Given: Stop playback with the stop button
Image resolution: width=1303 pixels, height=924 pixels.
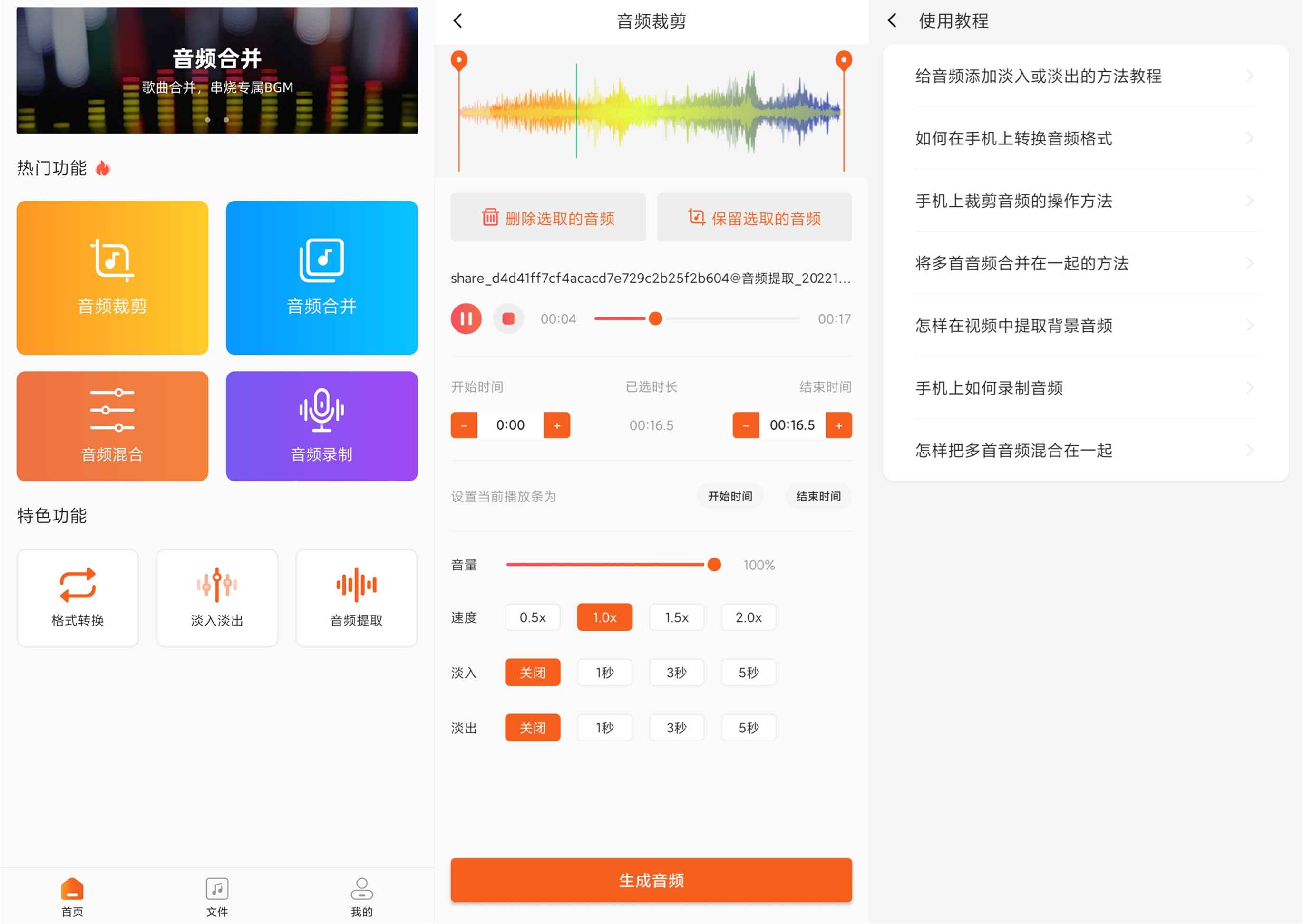Looking at the screenshot, I should (x=508, y=318).
